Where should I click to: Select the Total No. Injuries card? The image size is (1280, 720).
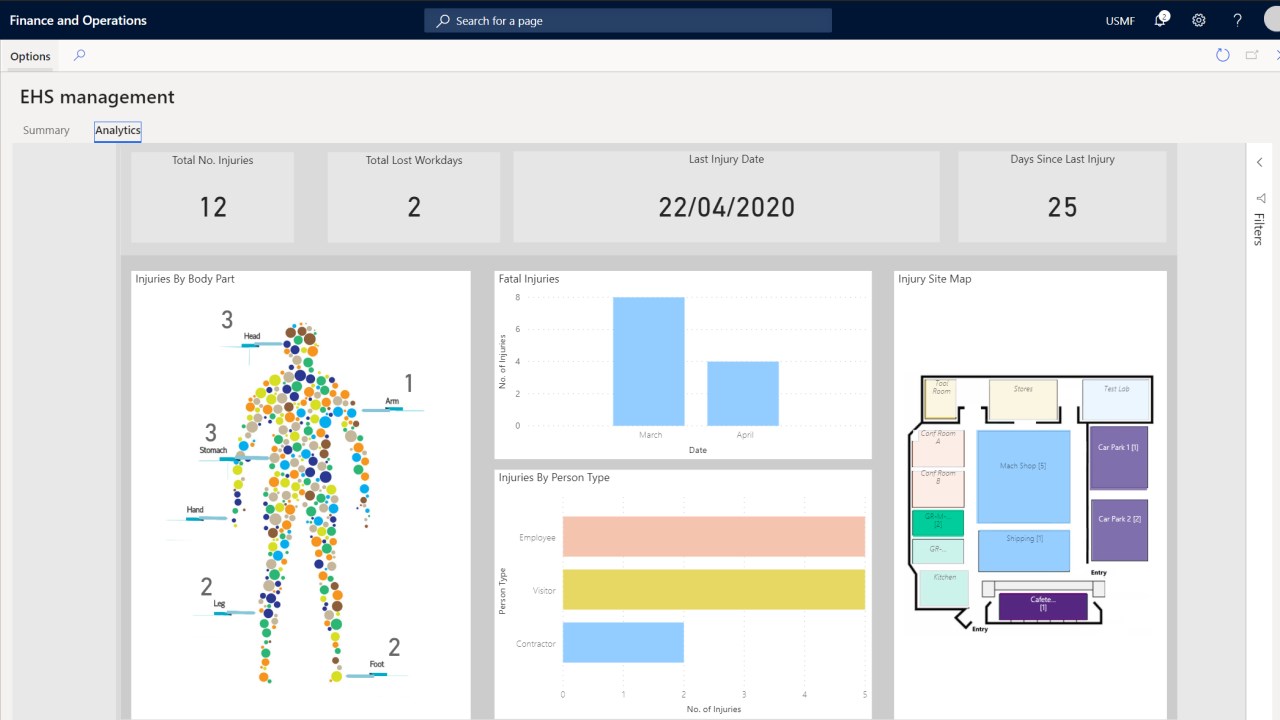pyautogui.click(x=212, y=197)
